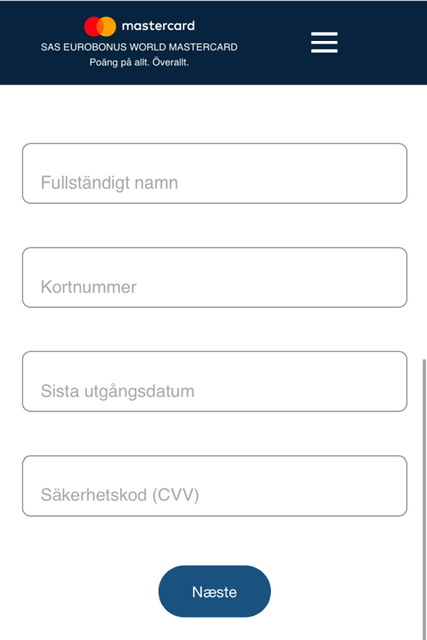Focus the Säkerhetskod (CVV) input field
Screen dimensions: 427x640
pyautogui.click(x=215, y=486)
